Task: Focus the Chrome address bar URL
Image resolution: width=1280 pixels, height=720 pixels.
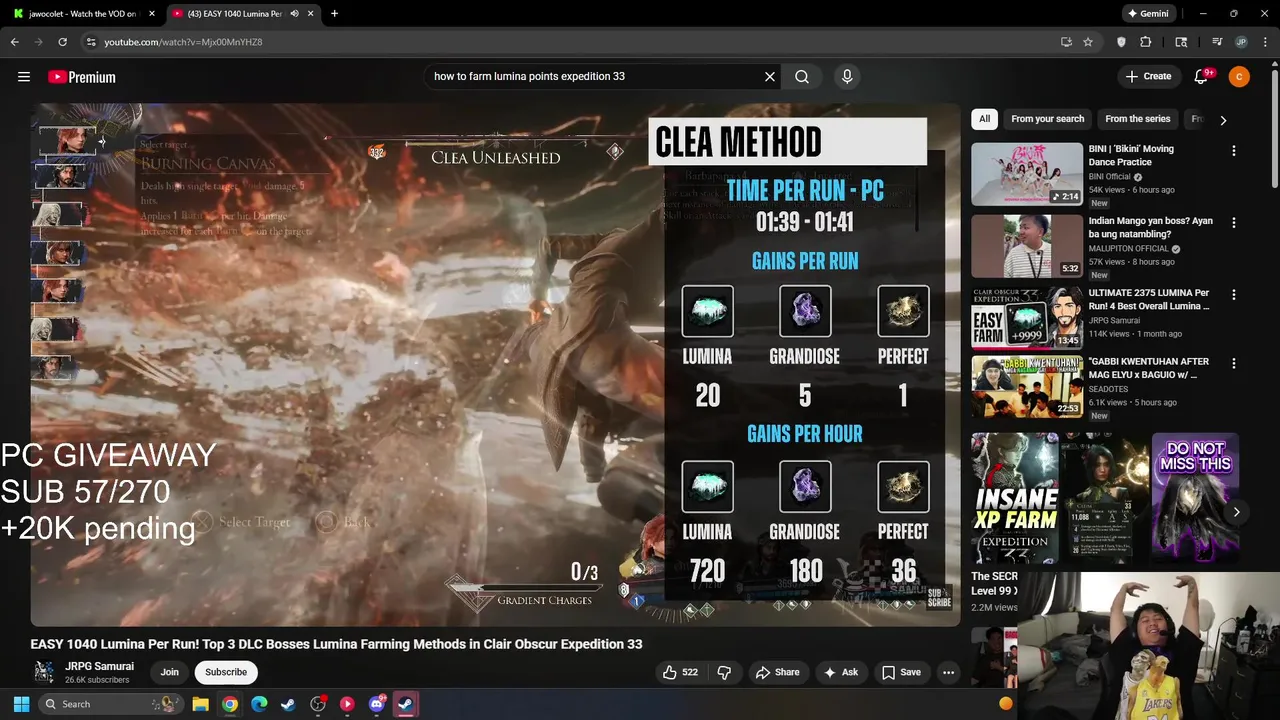Action: tap(183, 42)
